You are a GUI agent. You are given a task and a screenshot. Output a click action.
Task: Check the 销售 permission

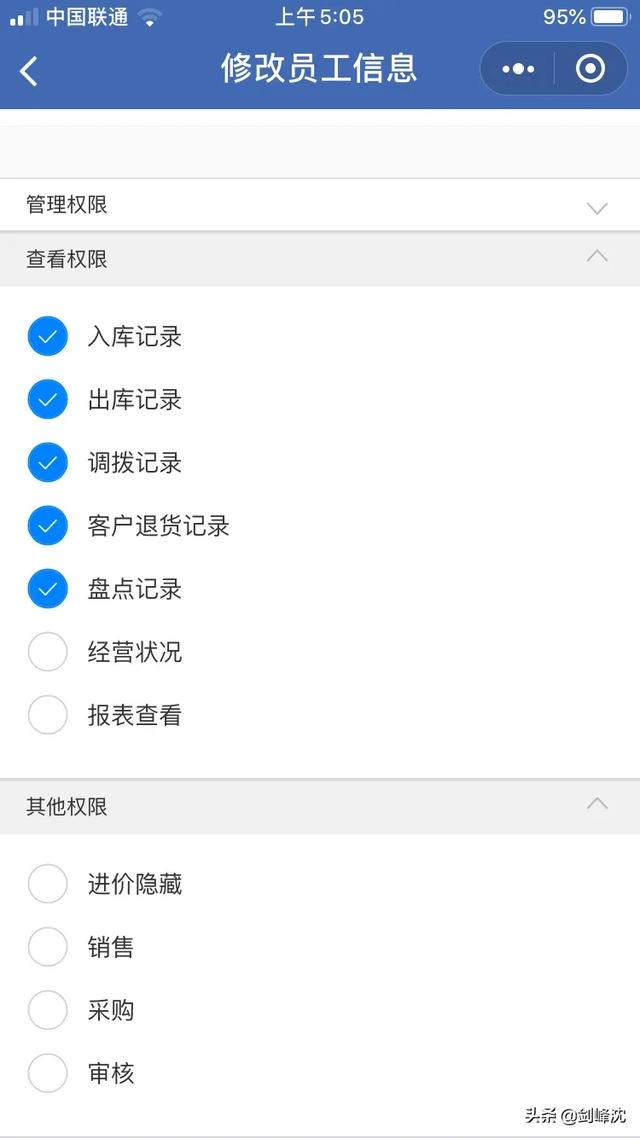(47, 947)
